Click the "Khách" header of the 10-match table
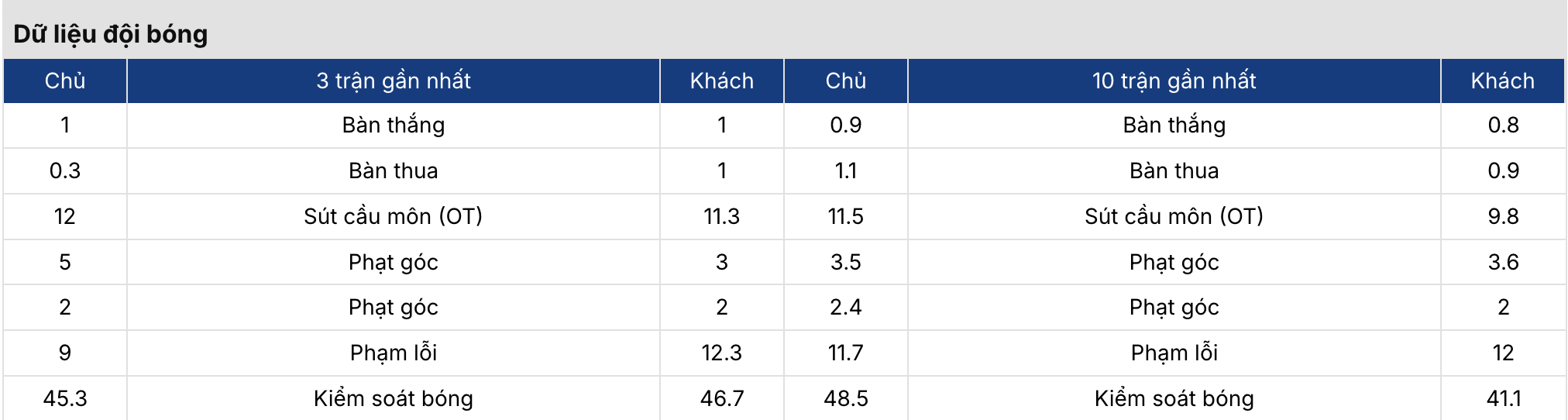Screen dimensions: 1568x420 (1502, 81)
